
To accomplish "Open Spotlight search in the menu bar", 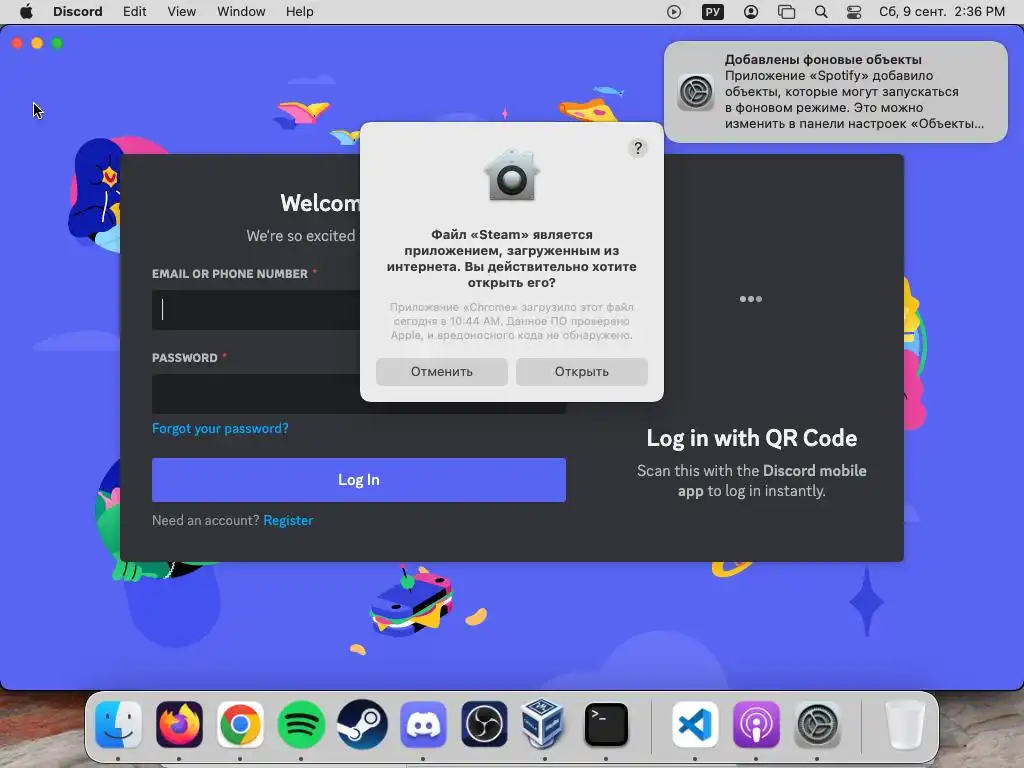I will (x=821, y=12).
